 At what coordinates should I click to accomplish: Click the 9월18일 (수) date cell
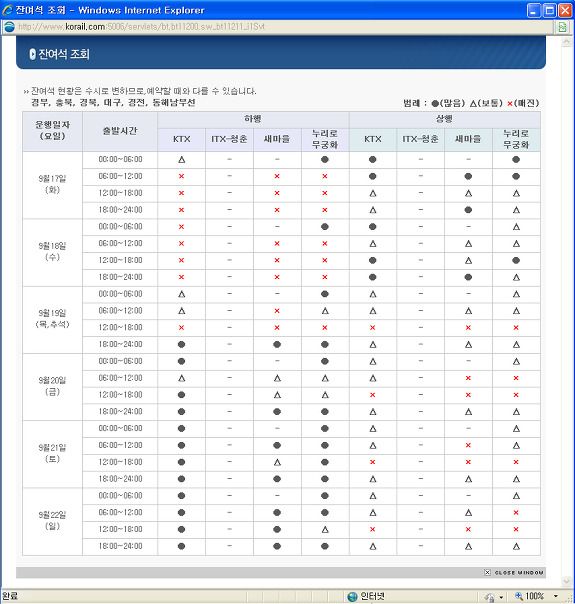(52, 252)
